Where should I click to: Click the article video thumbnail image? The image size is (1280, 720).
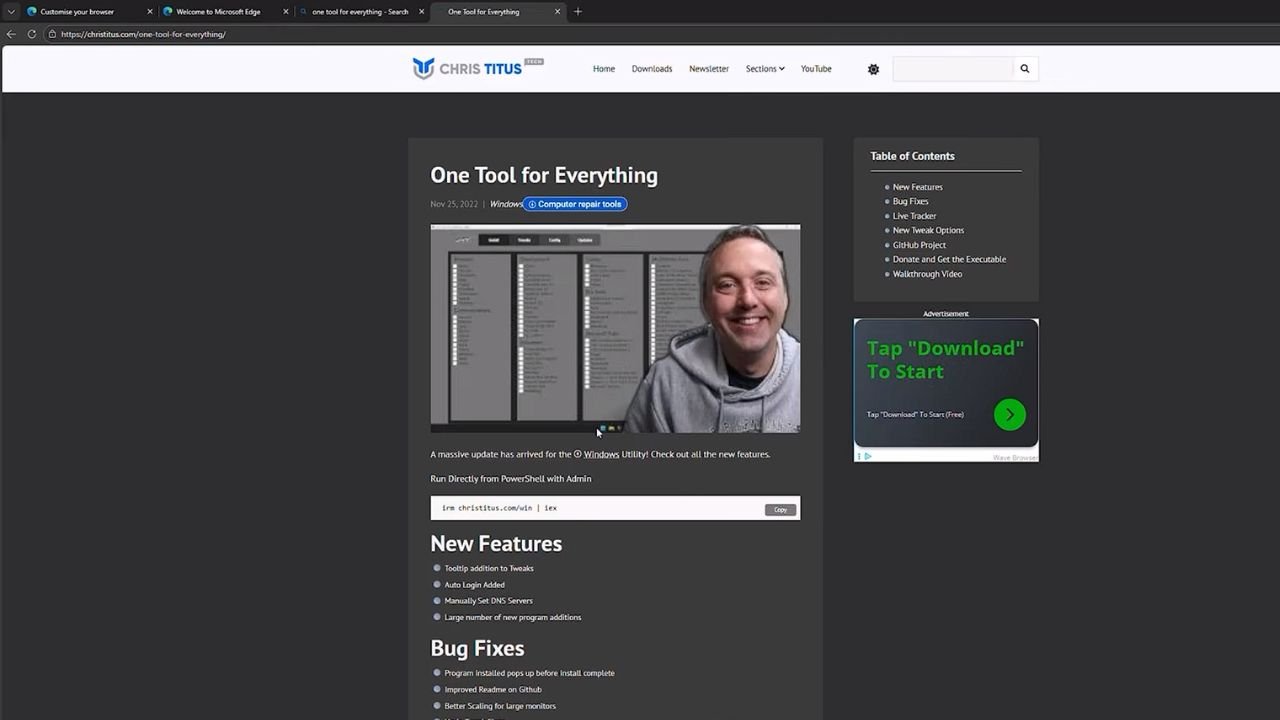[615, 328]
